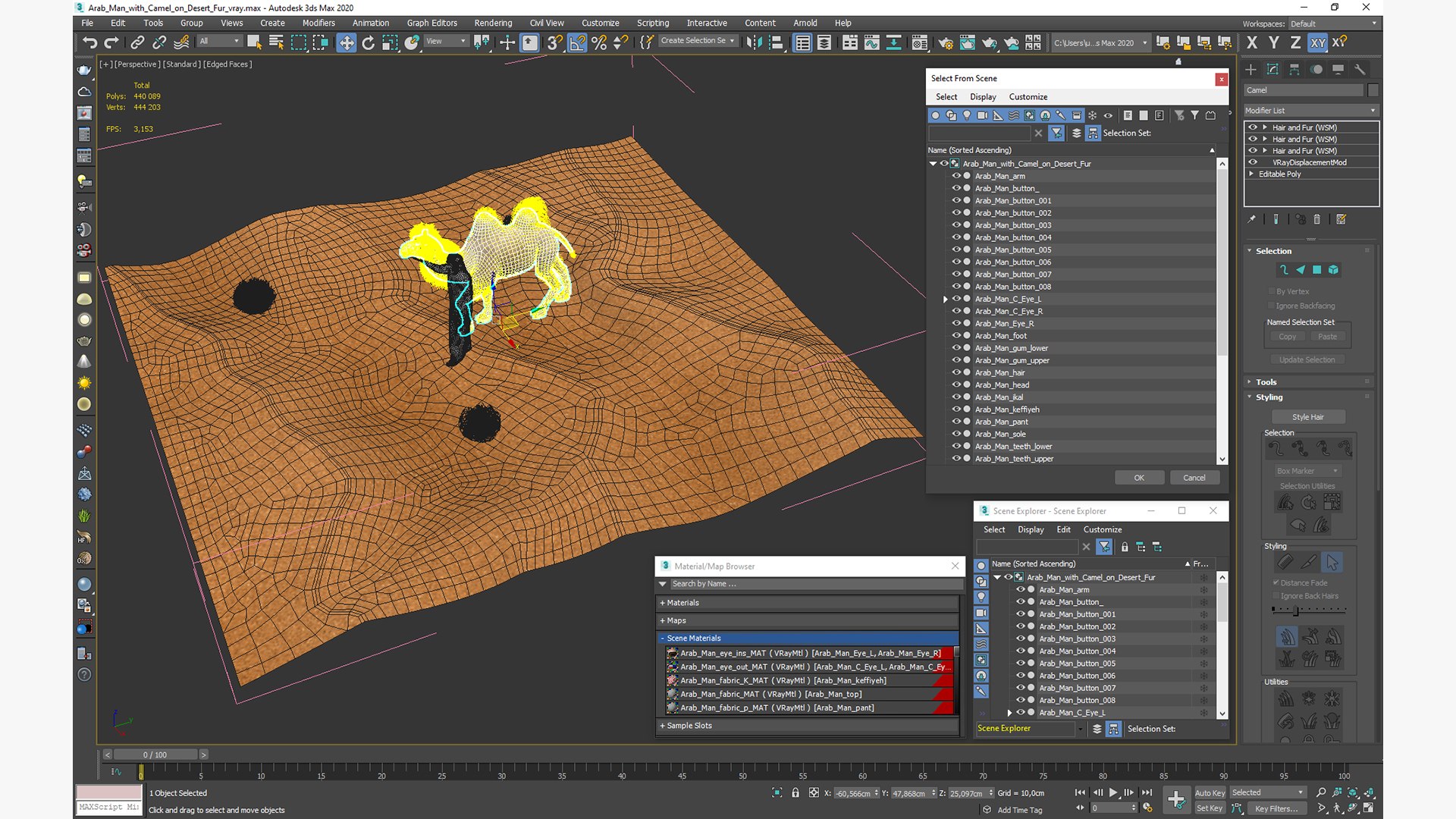The width and height of the screenshot is (1456, 819).
Task: Click Pin Stack icon below modifier stack
Action: click(x=1252, y=219)
